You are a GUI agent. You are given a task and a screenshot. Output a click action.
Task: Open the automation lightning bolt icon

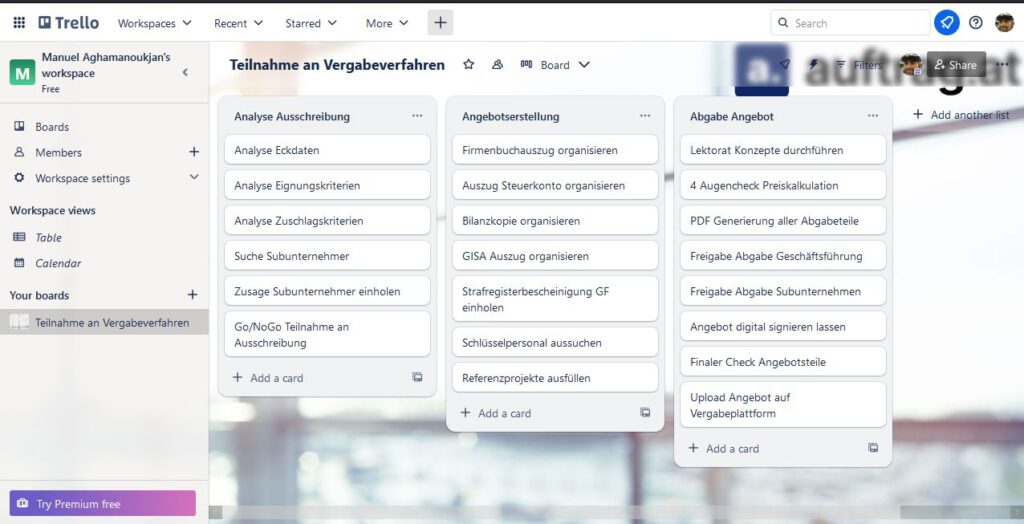pyautogui.click(x=813, y=65)
